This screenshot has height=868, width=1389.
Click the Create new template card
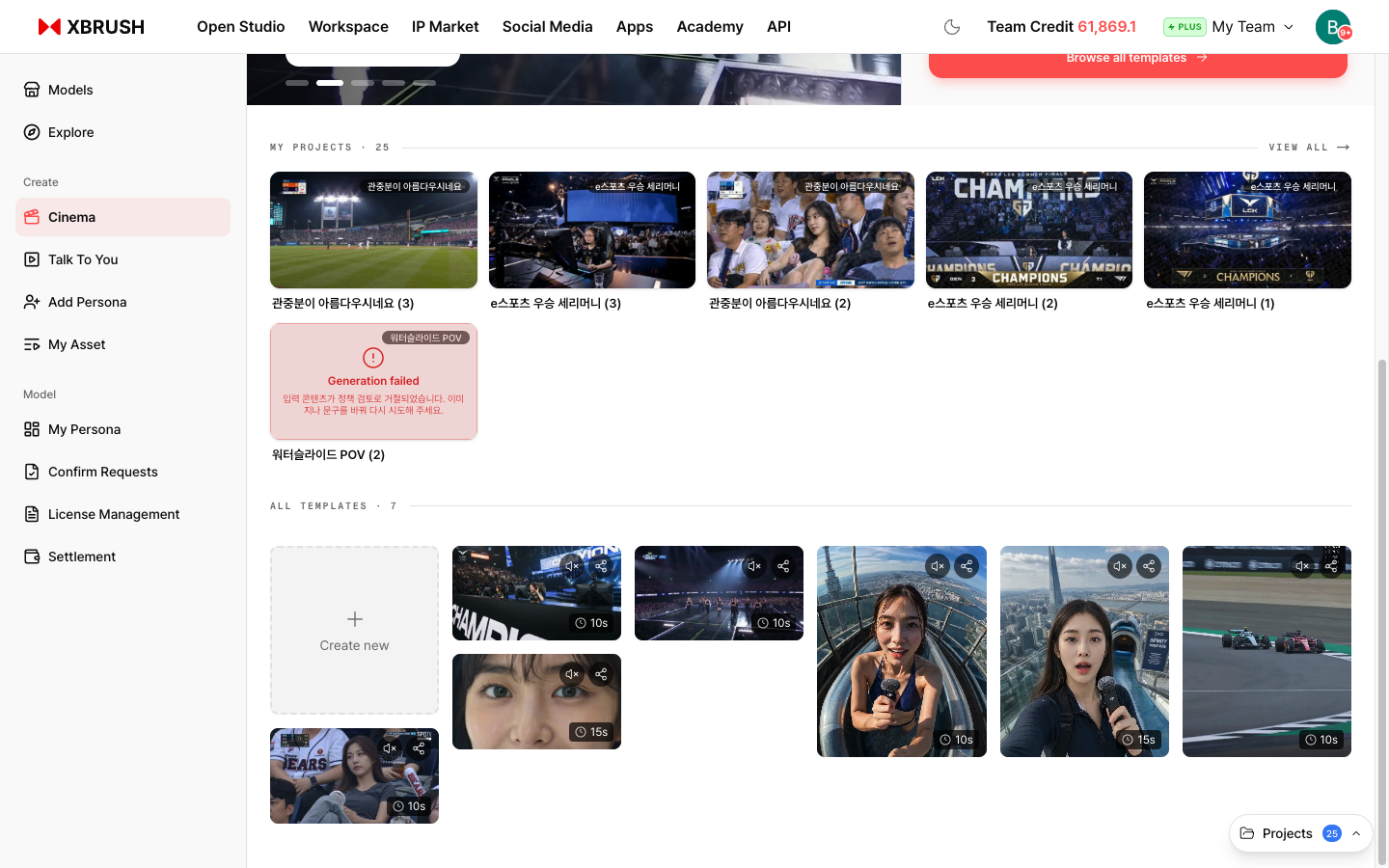pyautogui.click(x=354, y=630)
